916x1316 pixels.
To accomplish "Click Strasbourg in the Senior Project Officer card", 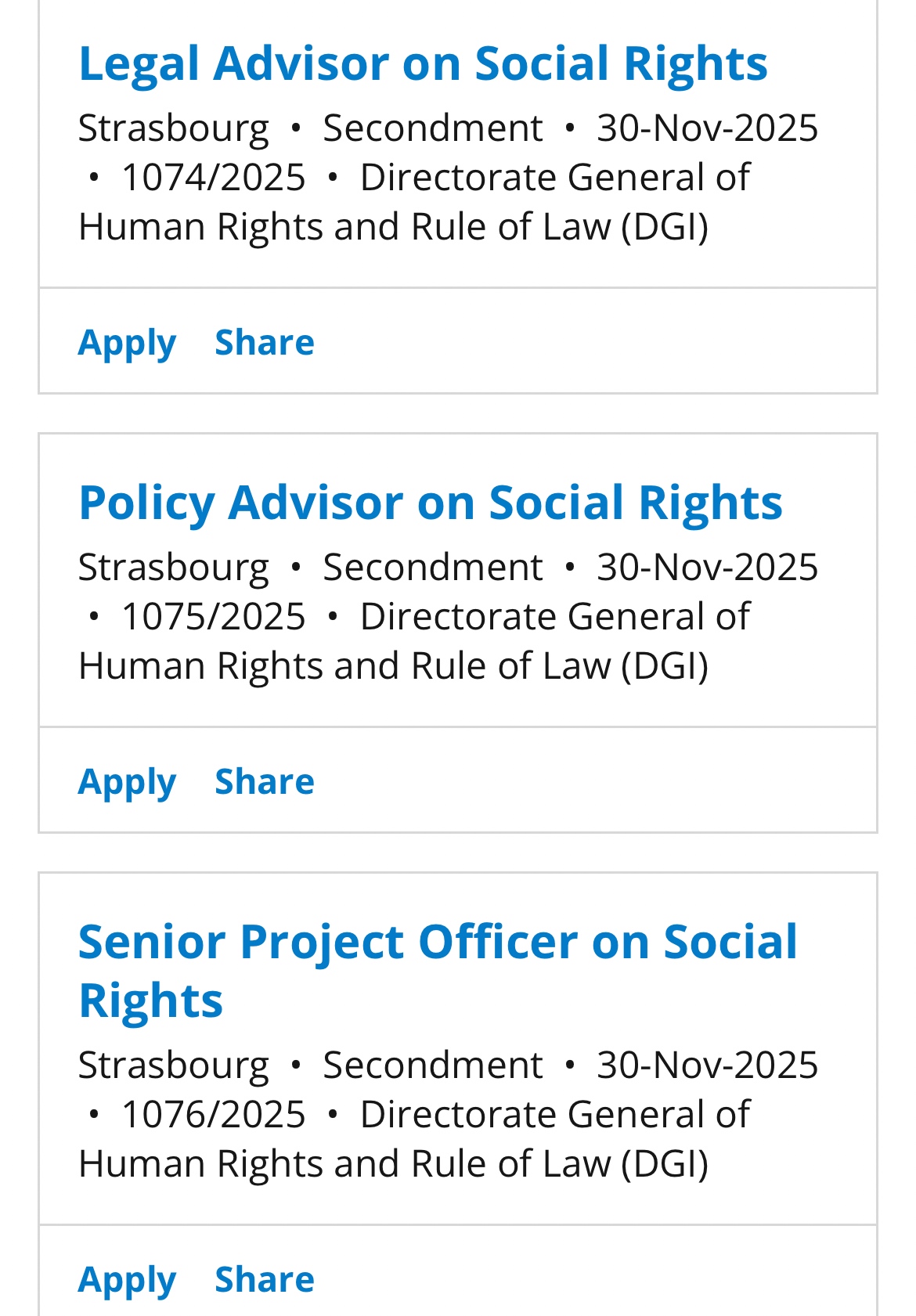I will (173, 1065).
